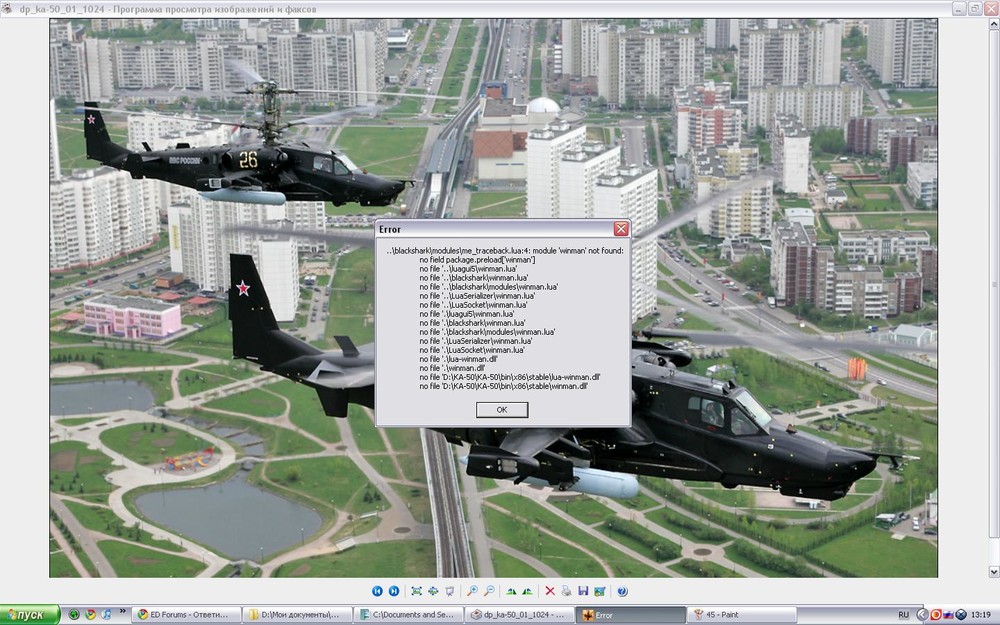Screen dimensions: 1000x625
Task: Expand hidden system tray icons arrow
Action: (x=922, y=615)
